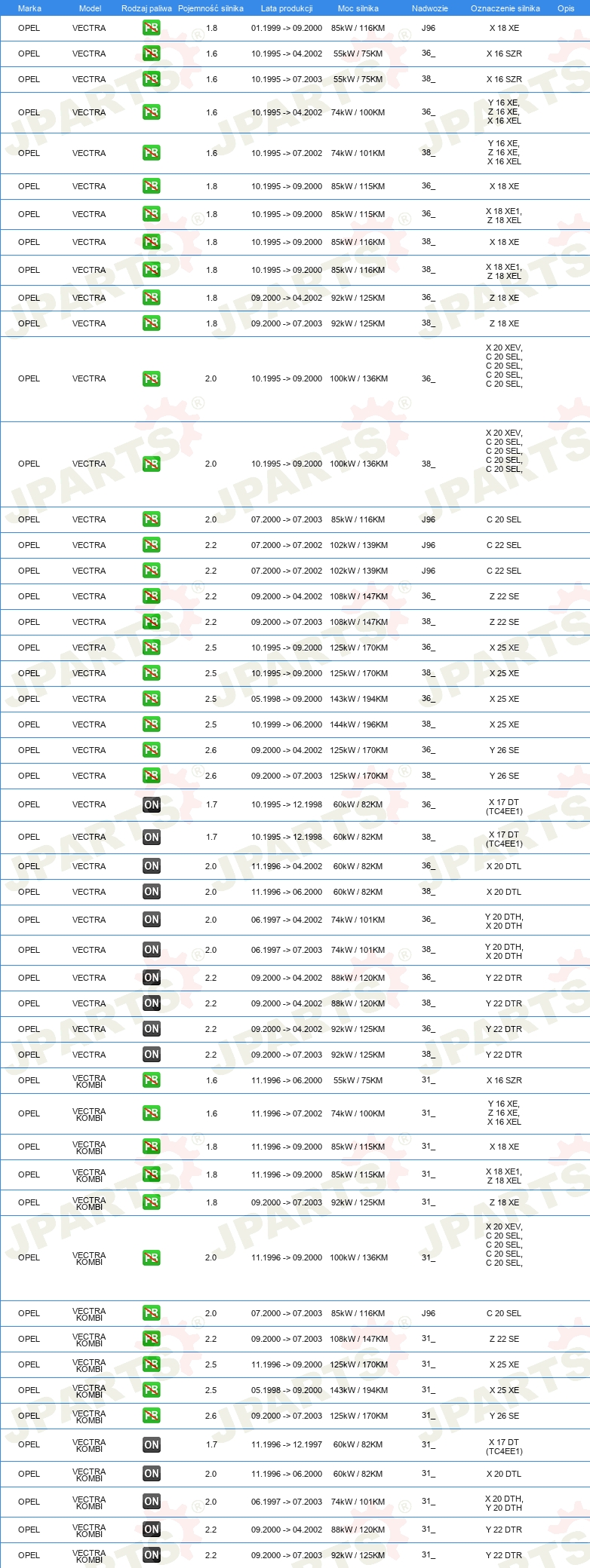Screen dimensions: 590x1568
Task: Click diesel ON icon in Y 22 DTR 92kW 36_ row
Action: pos(152,1029)
